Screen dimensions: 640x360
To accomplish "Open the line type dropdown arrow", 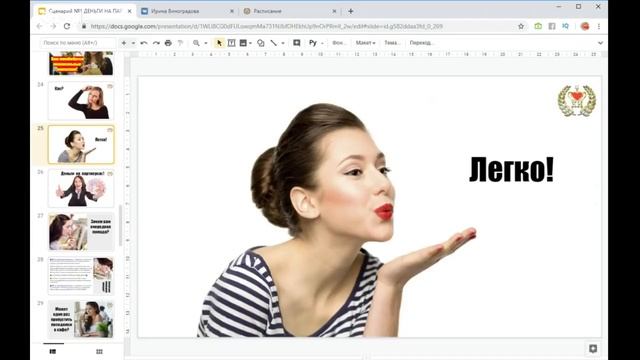I will point(283,43).
